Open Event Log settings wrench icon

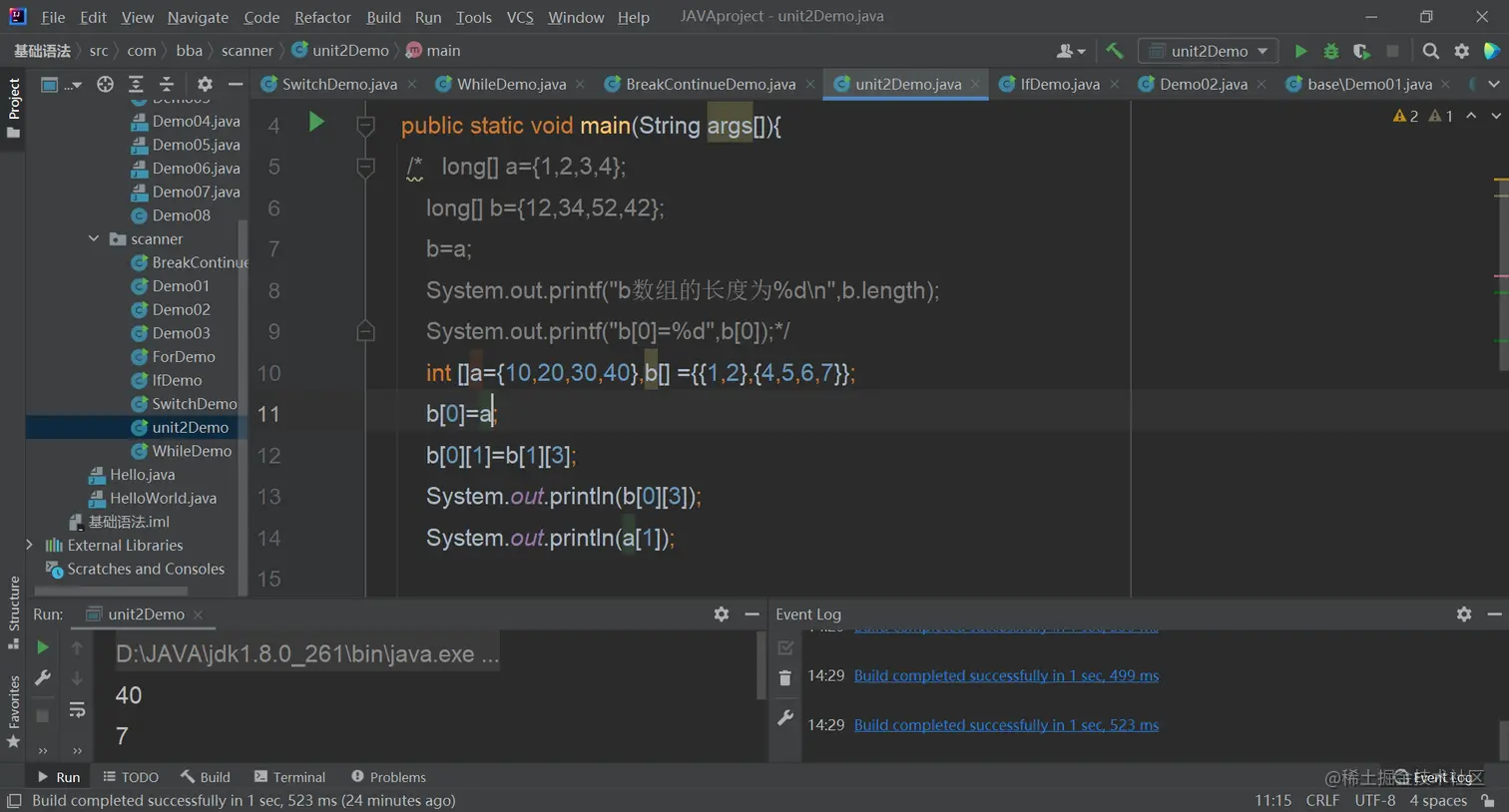pos(785,717)
